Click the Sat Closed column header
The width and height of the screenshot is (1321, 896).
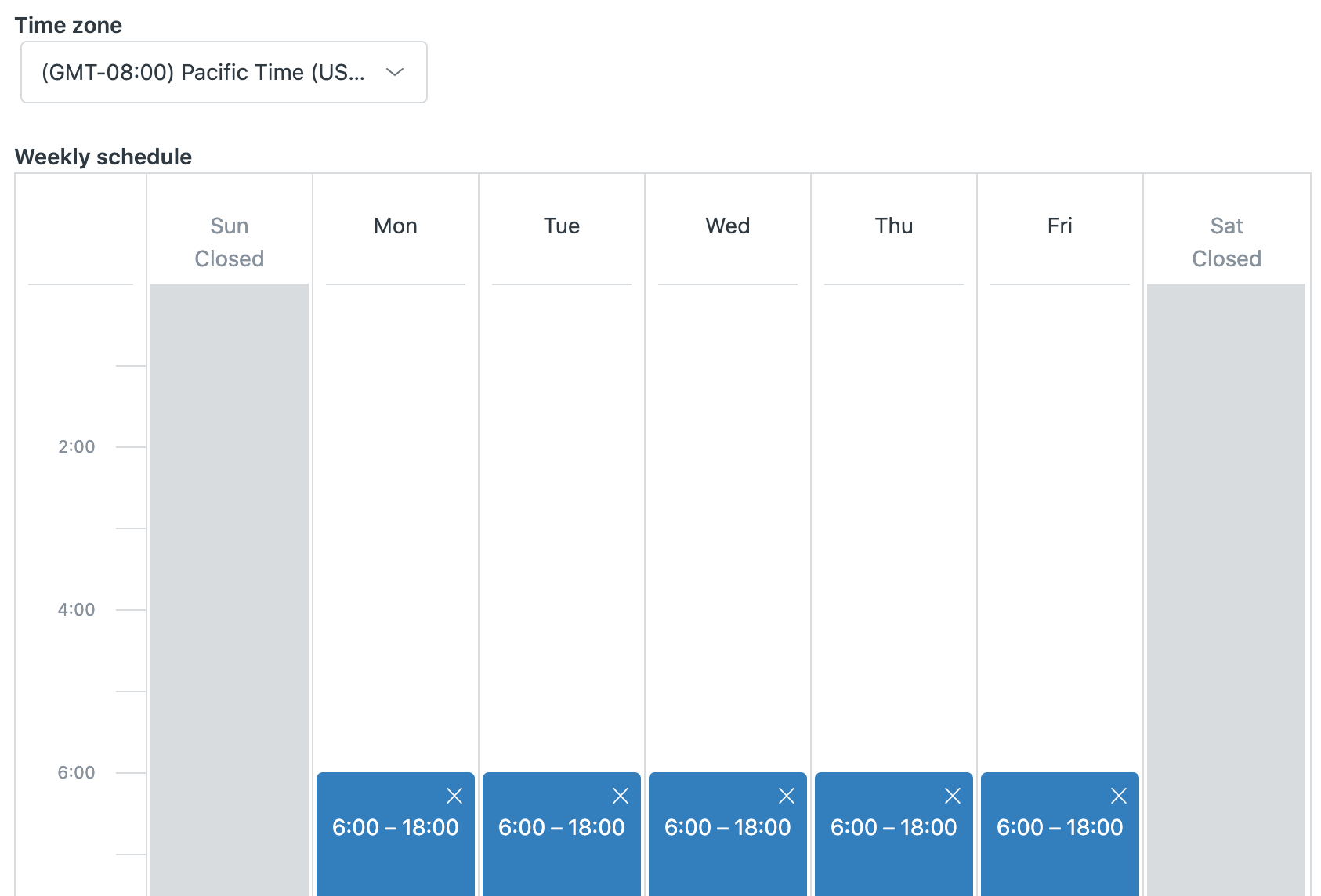(x=1226, y=241)
